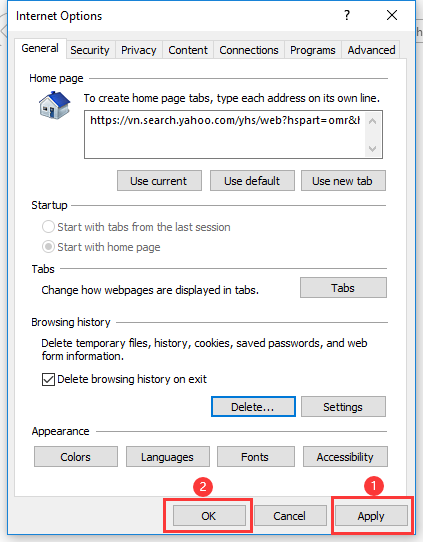The width and height of the screenshot is (423, 542).
Task: Click the home page box scroll down arrow
Action: click(373, 149)
